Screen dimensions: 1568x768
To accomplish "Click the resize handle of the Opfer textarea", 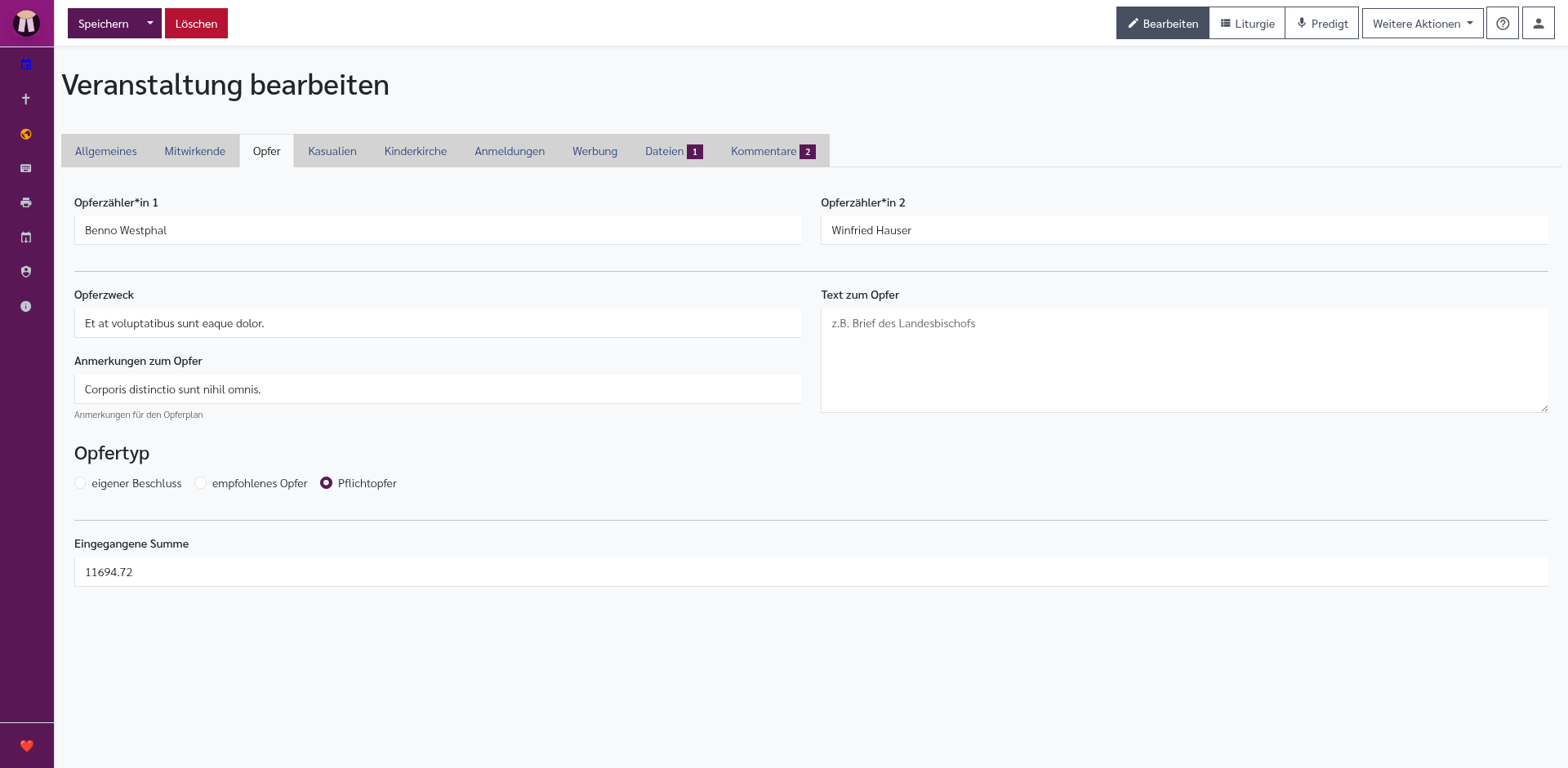I will [x=1543, y=408].
